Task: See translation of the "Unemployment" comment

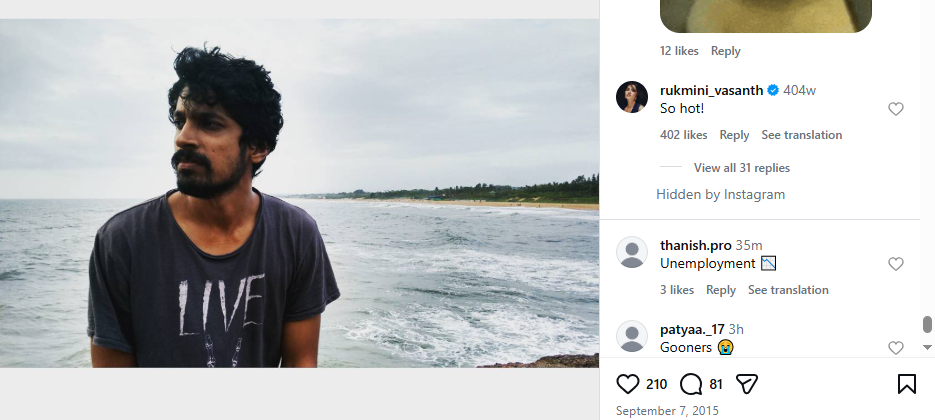Action: (788, 290)
